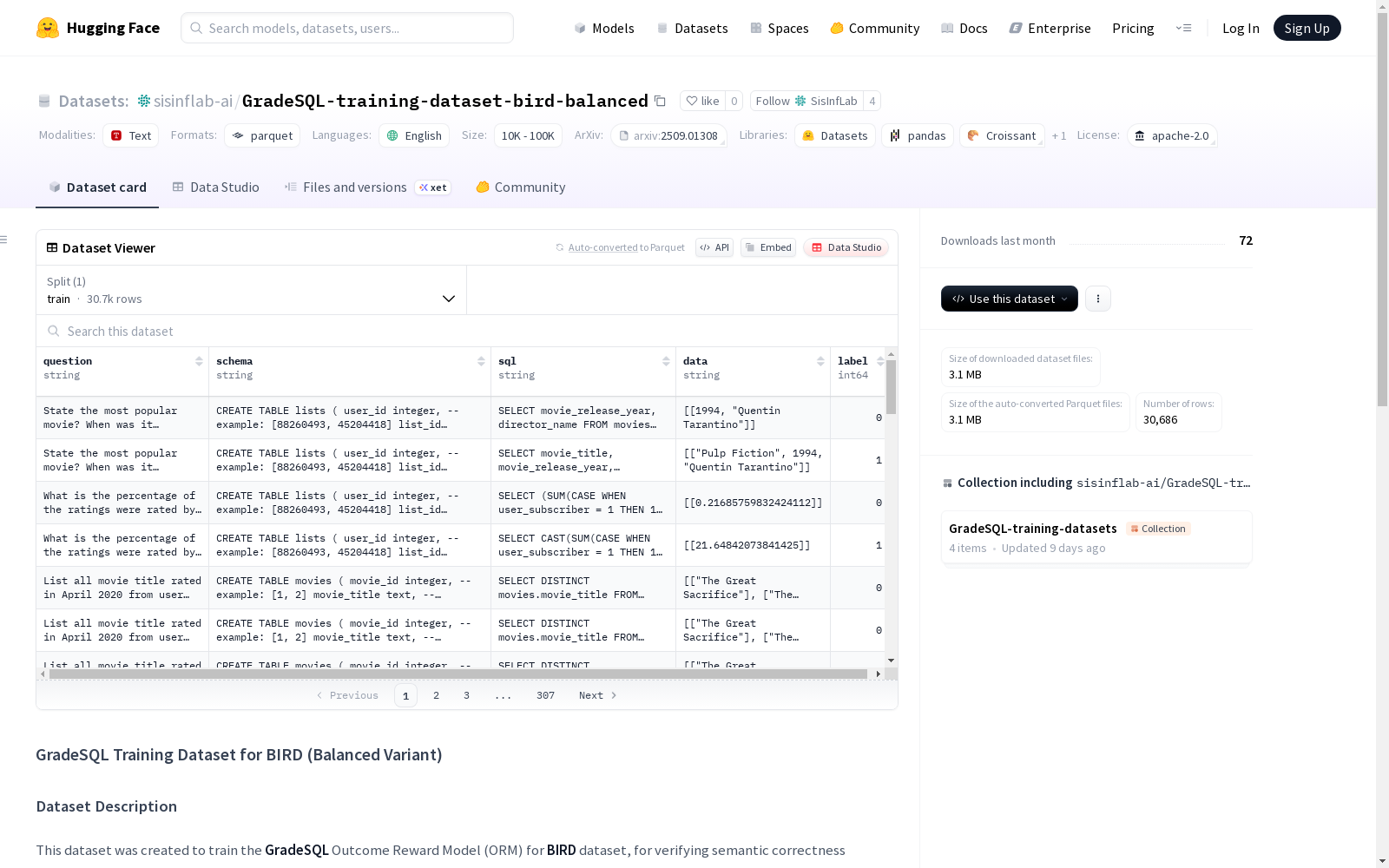Click the global search models input
The height and width of the screenshot is (868, 1389).
pos(347,28)
